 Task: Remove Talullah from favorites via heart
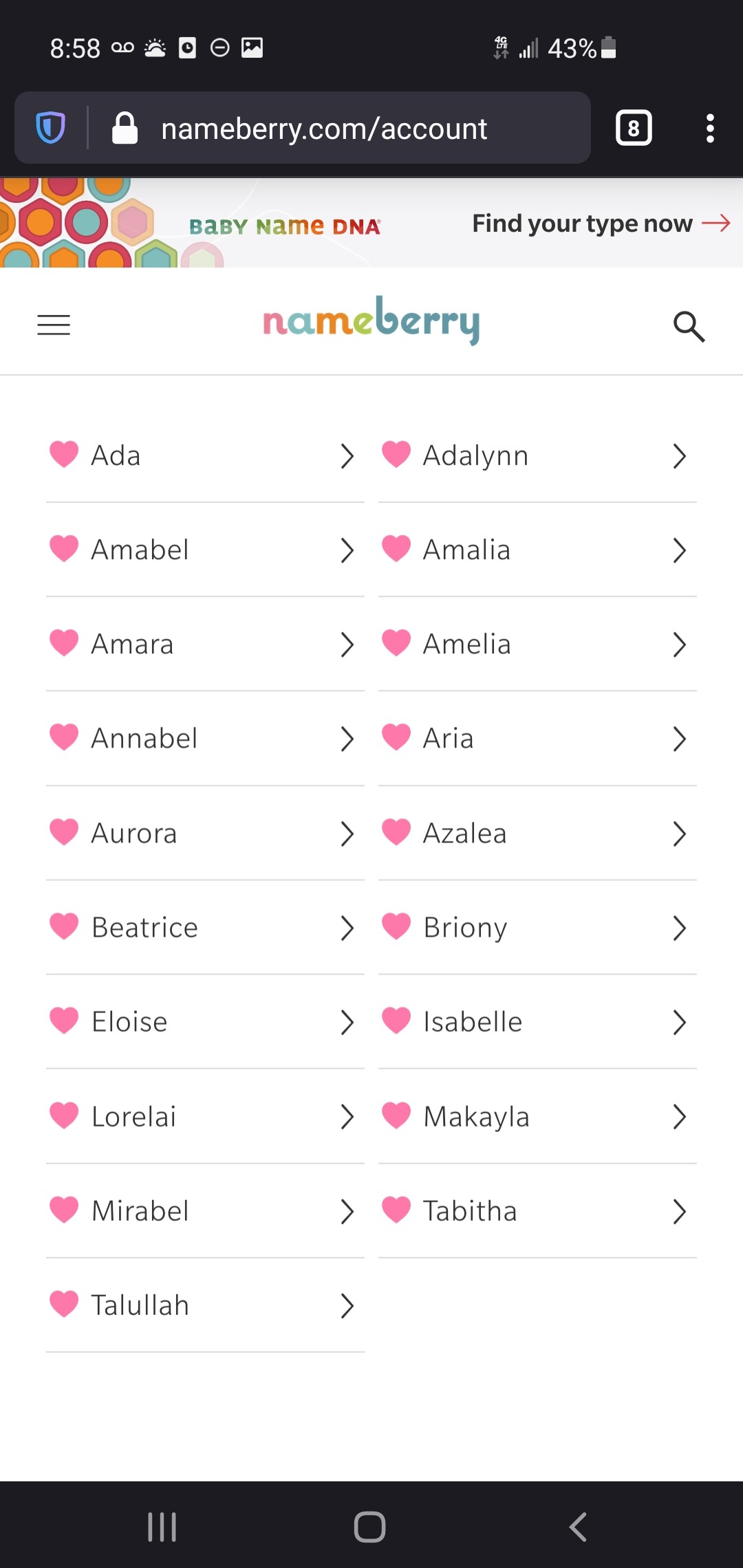tap(64, 1304)
